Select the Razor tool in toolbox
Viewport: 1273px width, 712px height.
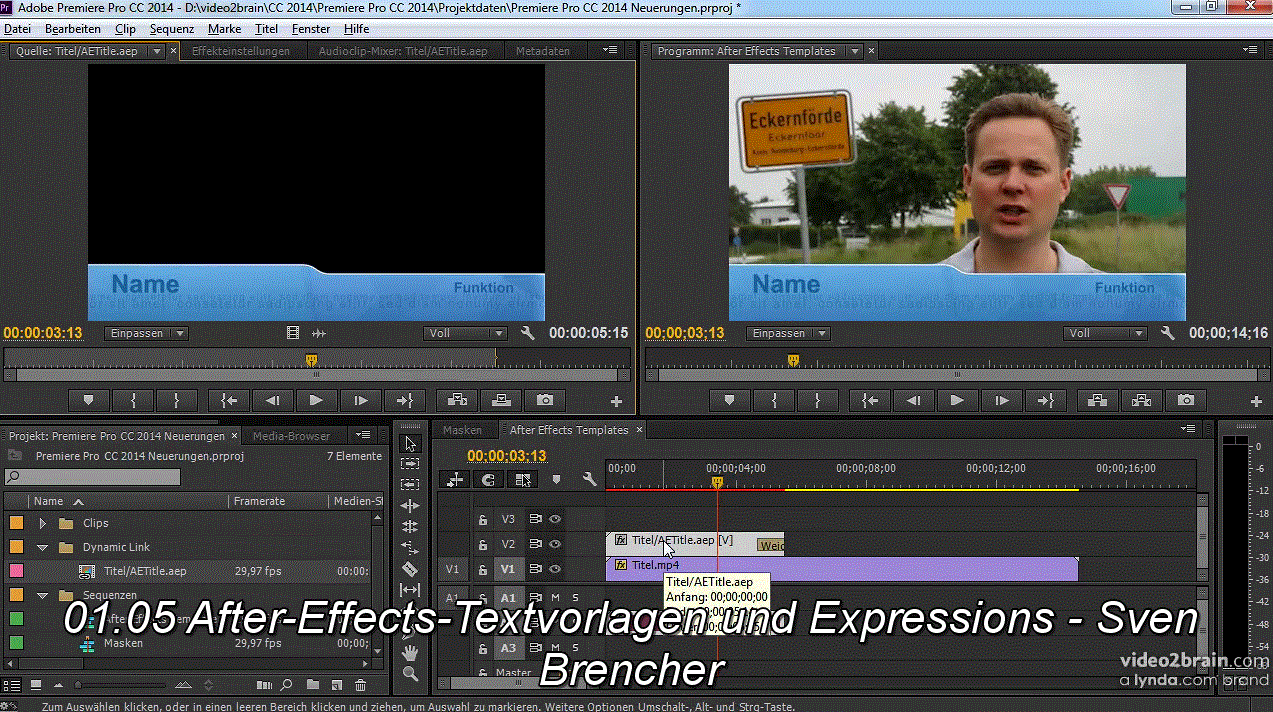click(x=410, y=568)
